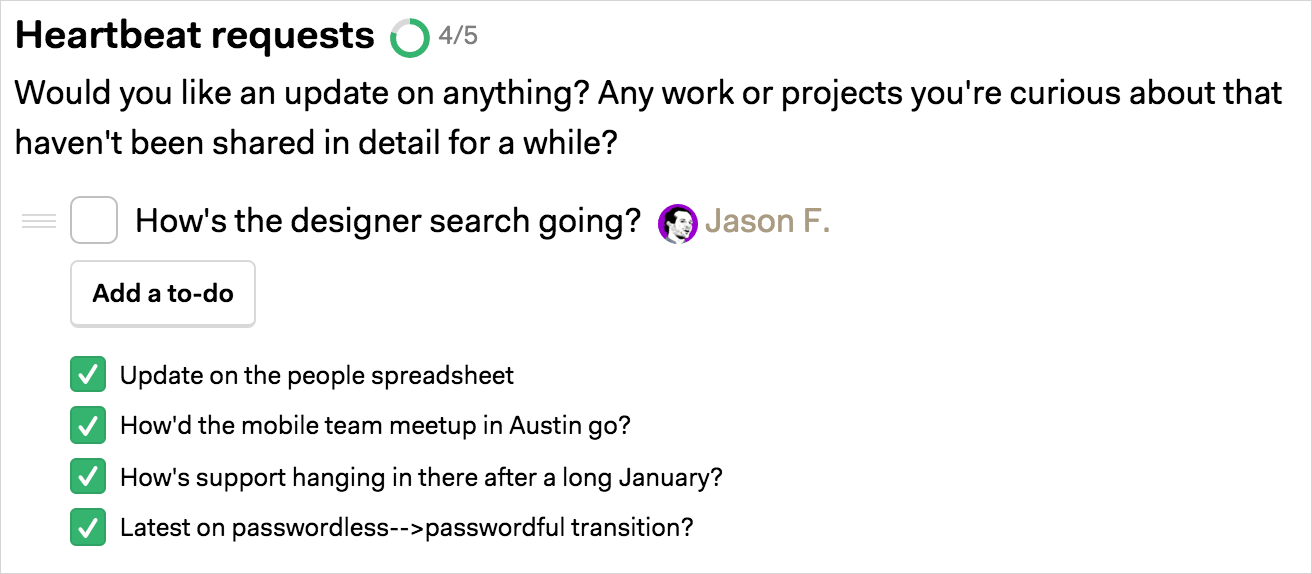Image resolution: width=1312 pixels, height=574 pixels.
Task: Click the Jason F. assignee name
Action: 768,221
